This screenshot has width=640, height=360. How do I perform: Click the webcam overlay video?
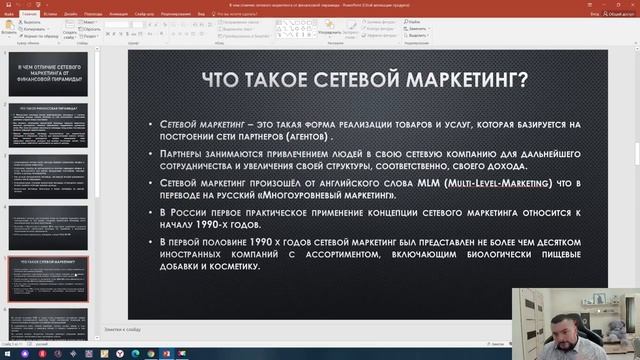coord(576,324)
